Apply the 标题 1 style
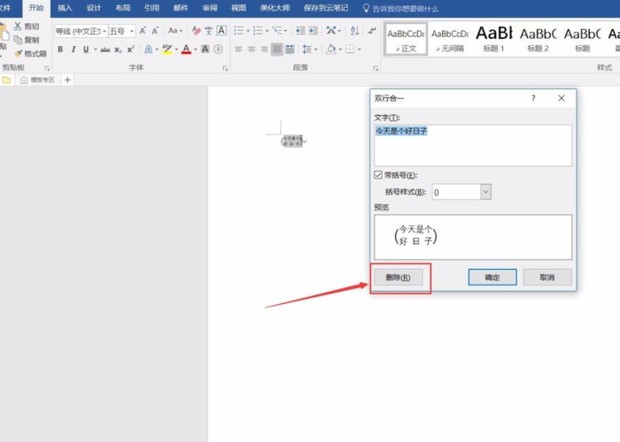Image resolution: width=620 pixels, height=442 pixels. [494, 39]
